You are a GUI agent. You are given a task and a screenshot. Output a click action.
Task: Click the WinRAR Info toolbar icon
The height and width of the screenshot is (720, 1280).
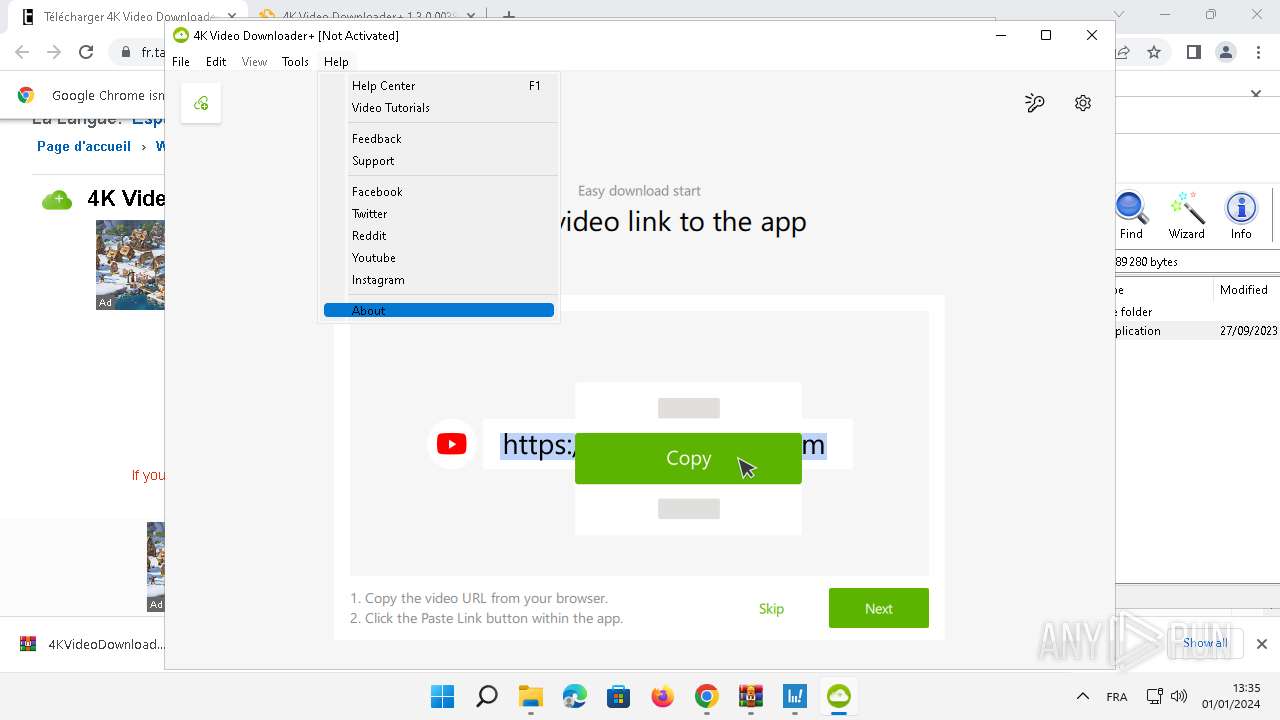click(x=1241, y=216)
